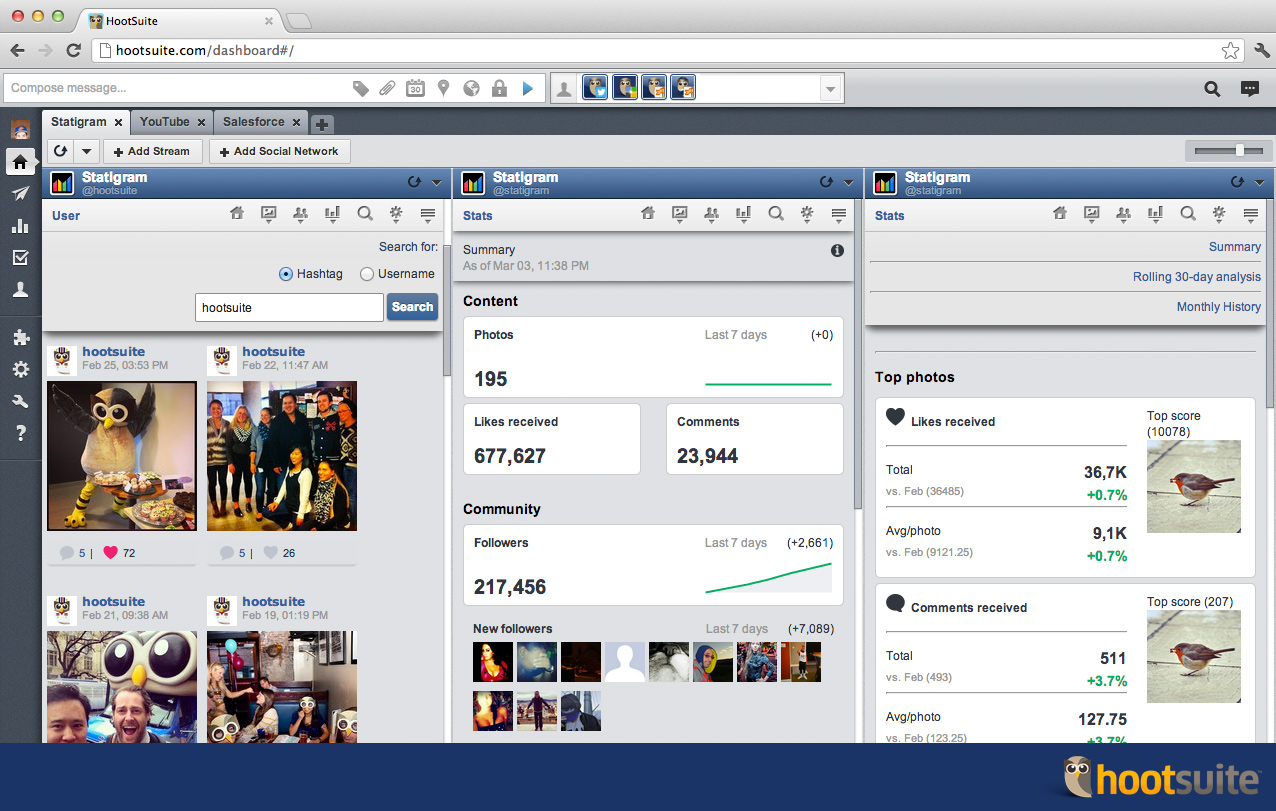
Task: Click the Add Stream button
Action: coord(152,151)
